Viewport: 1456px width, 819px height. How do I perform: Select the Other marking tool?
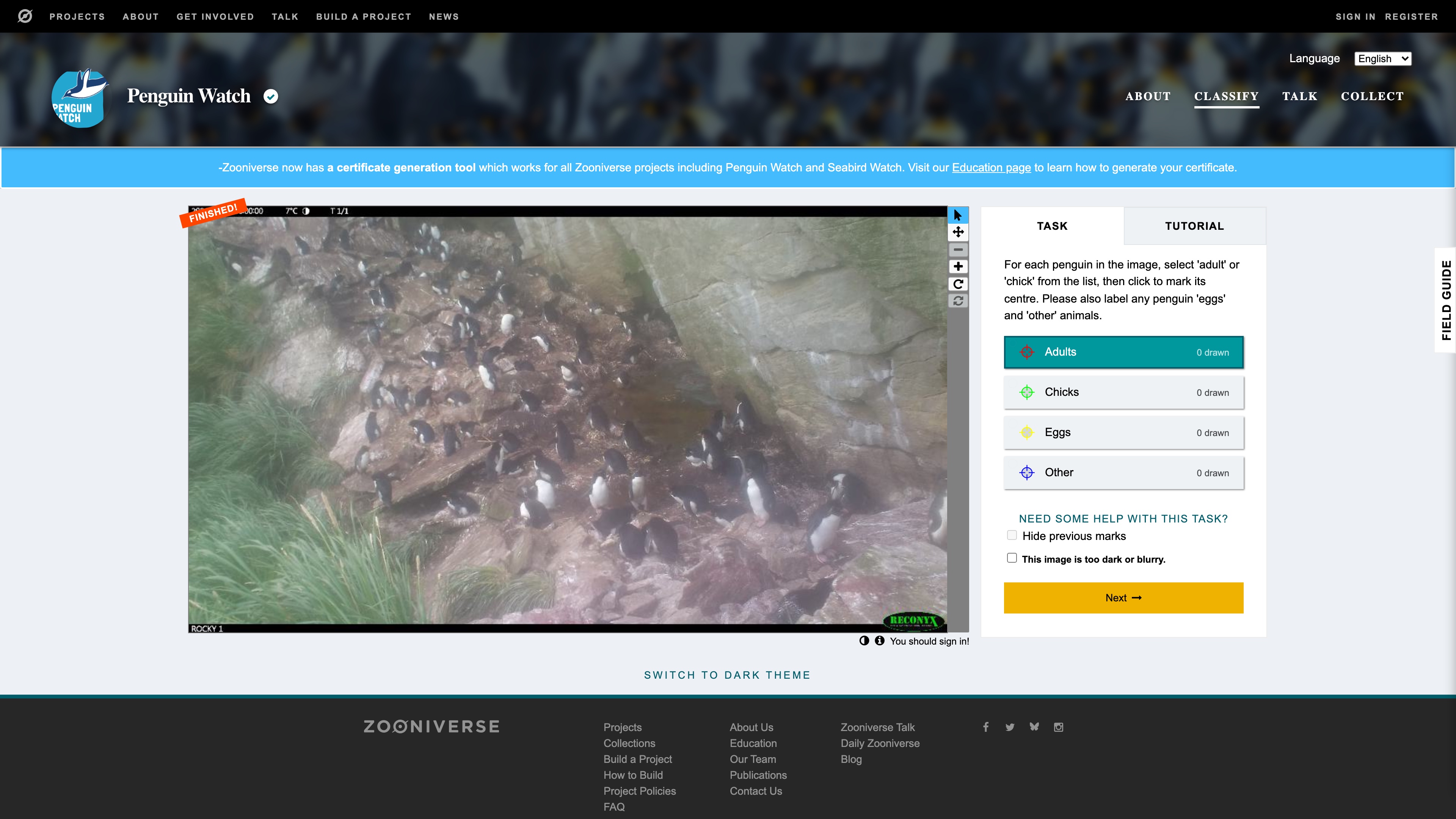tap(1123, 472)
